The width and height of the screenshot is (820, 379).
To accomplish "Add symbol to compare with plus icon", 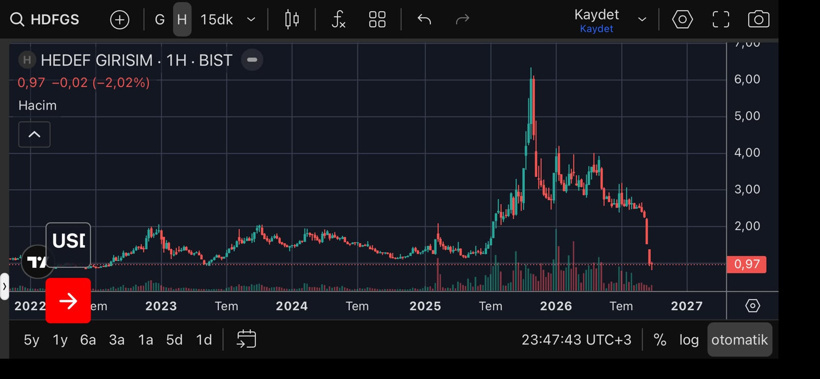I will 119,20.
